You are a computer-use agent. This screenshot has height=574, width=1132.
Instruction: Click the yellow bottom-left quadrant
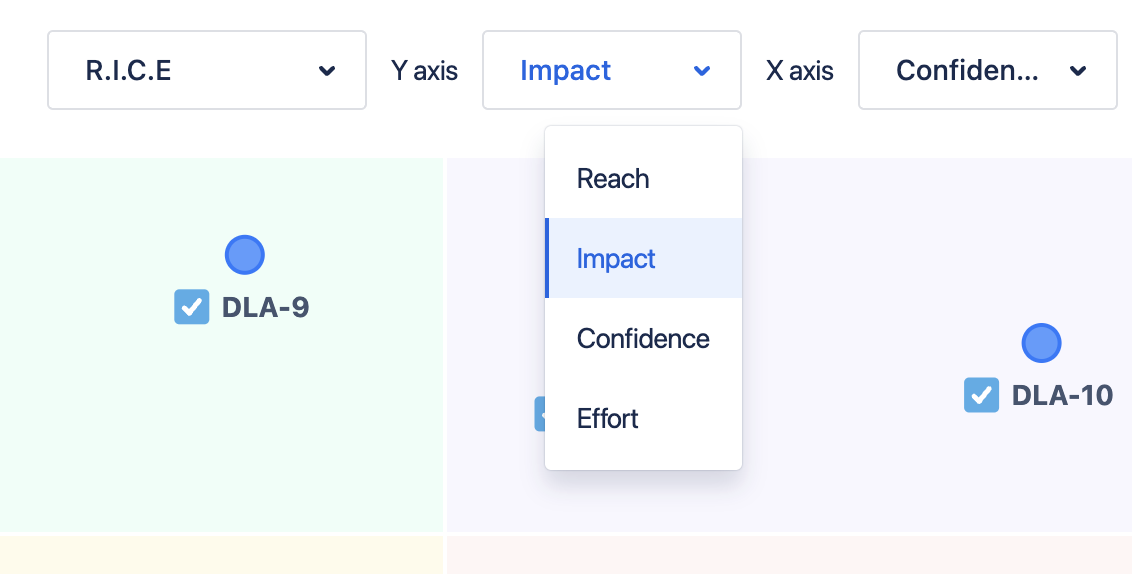(220, 556)
